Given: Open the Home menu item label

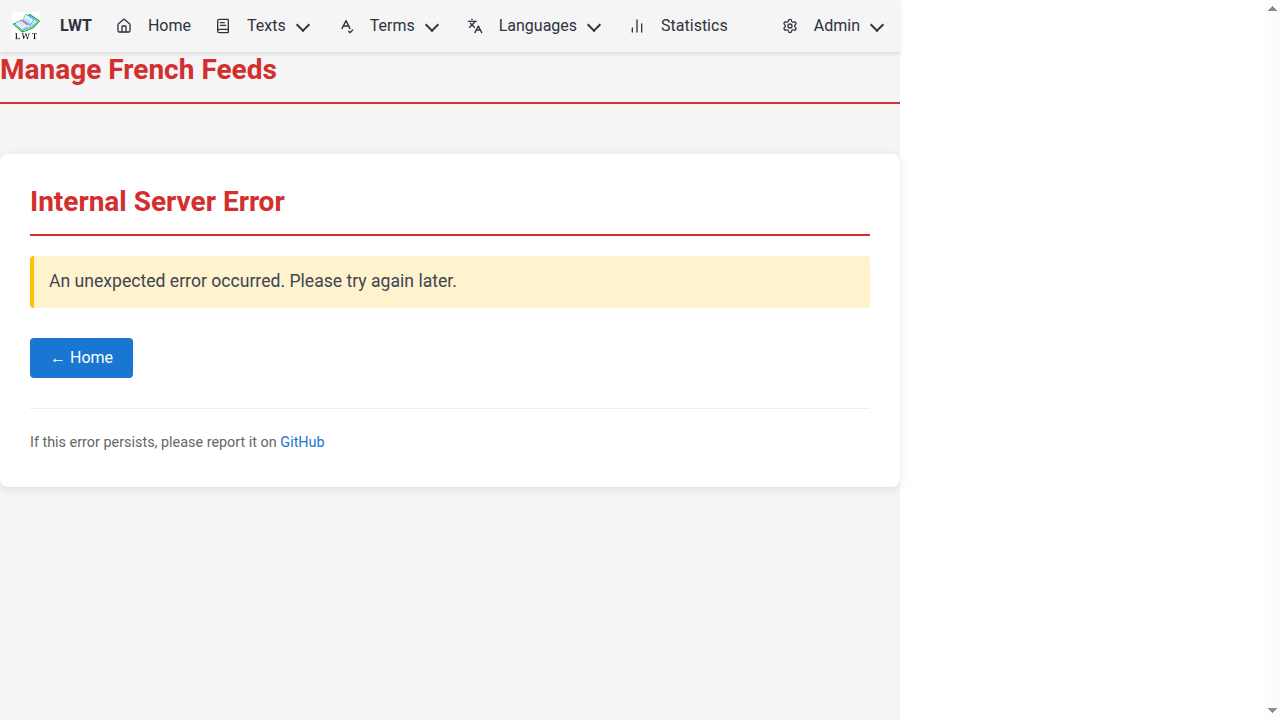Looking at the screenshot, I should [169, 26].
